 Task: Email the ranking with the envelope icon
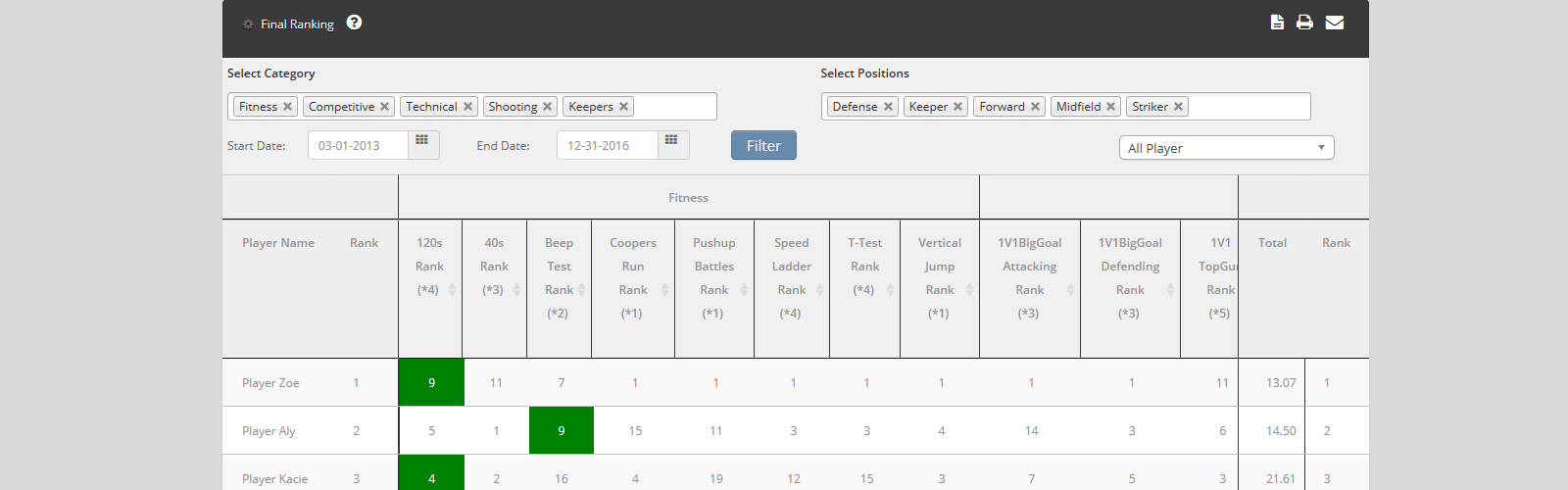[1334, 23]
